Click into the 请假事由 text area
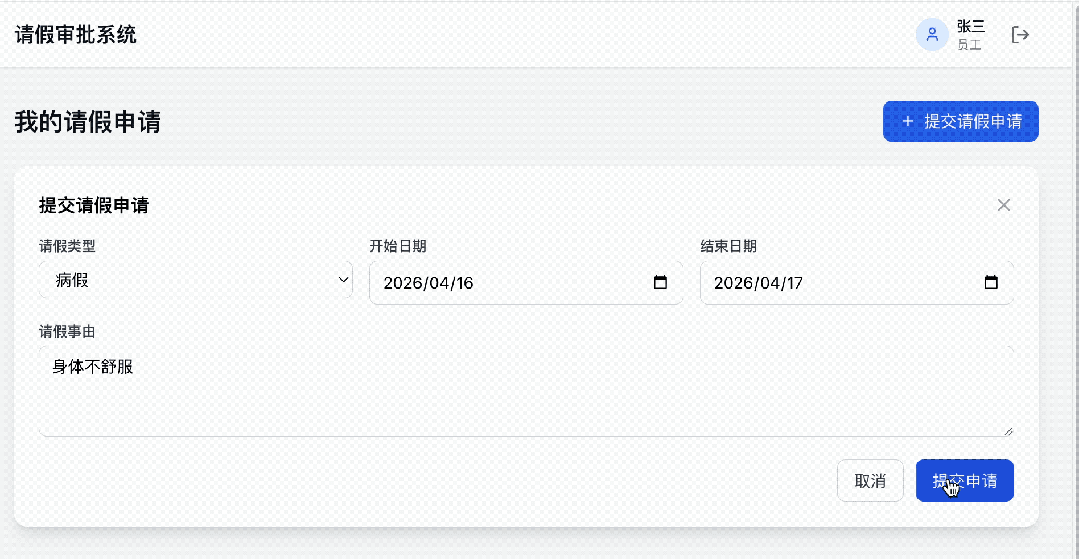Screen dimensions: 1079x559 coord(526,392)
